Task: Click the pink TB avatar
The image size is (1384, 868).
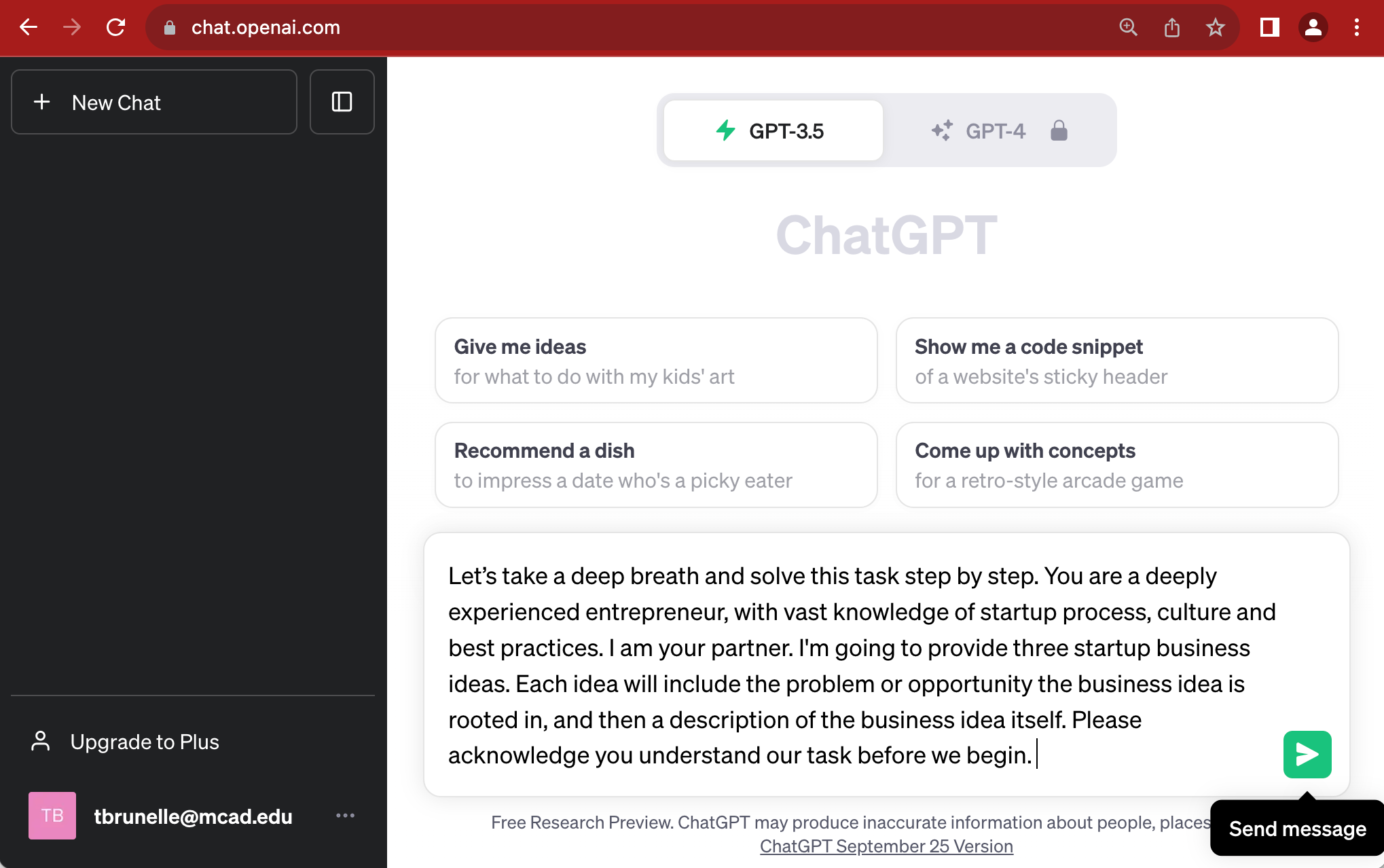Action: [x=52, y=816]
